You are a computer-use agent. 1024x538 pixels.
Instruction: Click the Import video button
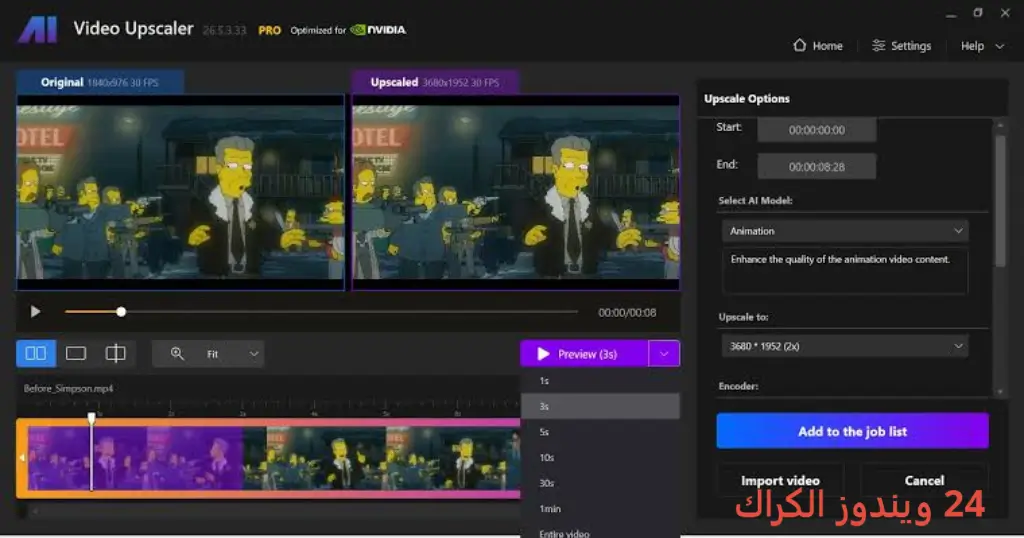point(780,481)
